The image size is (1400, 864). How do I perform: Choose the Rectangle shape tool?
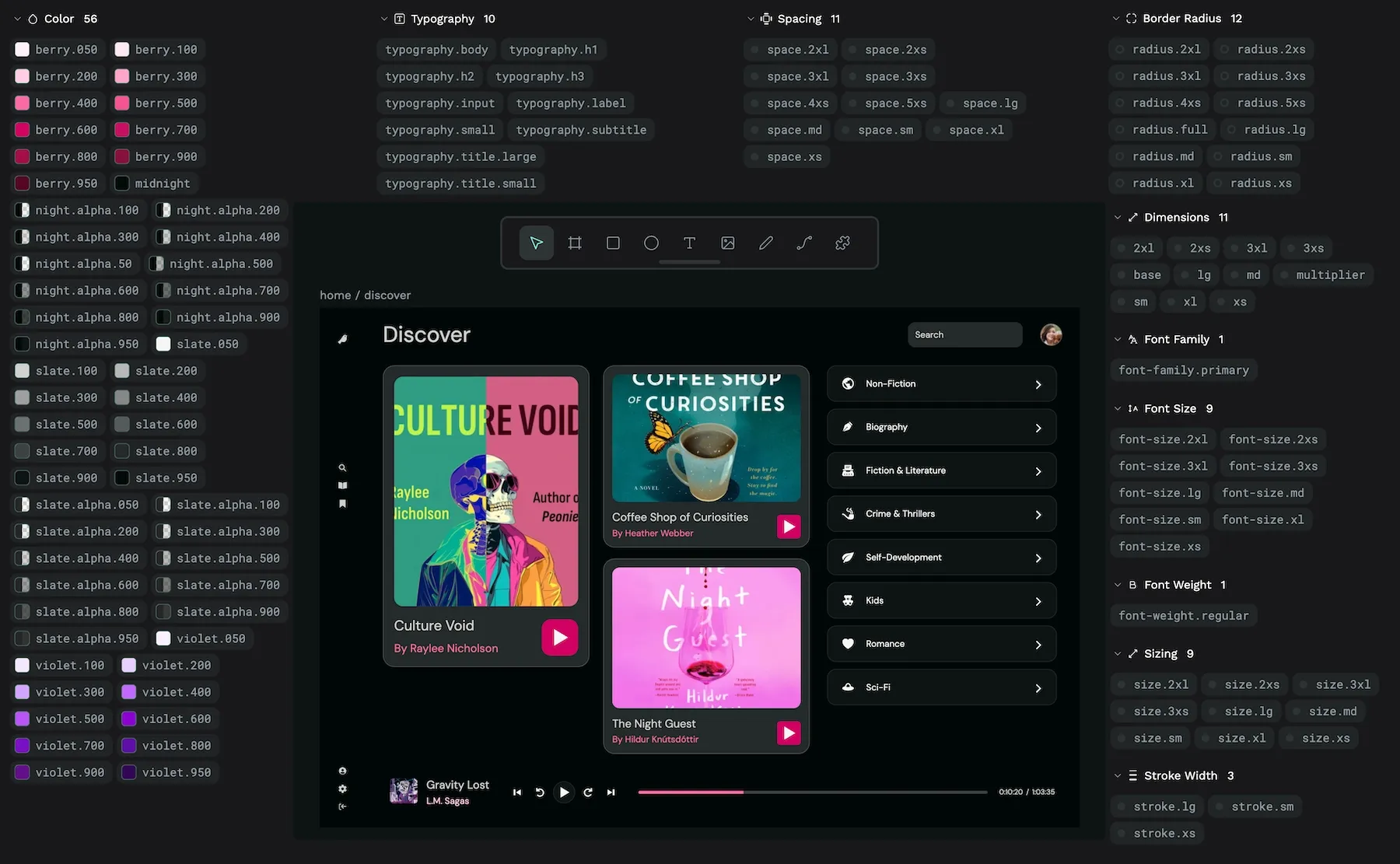point(613,243)
